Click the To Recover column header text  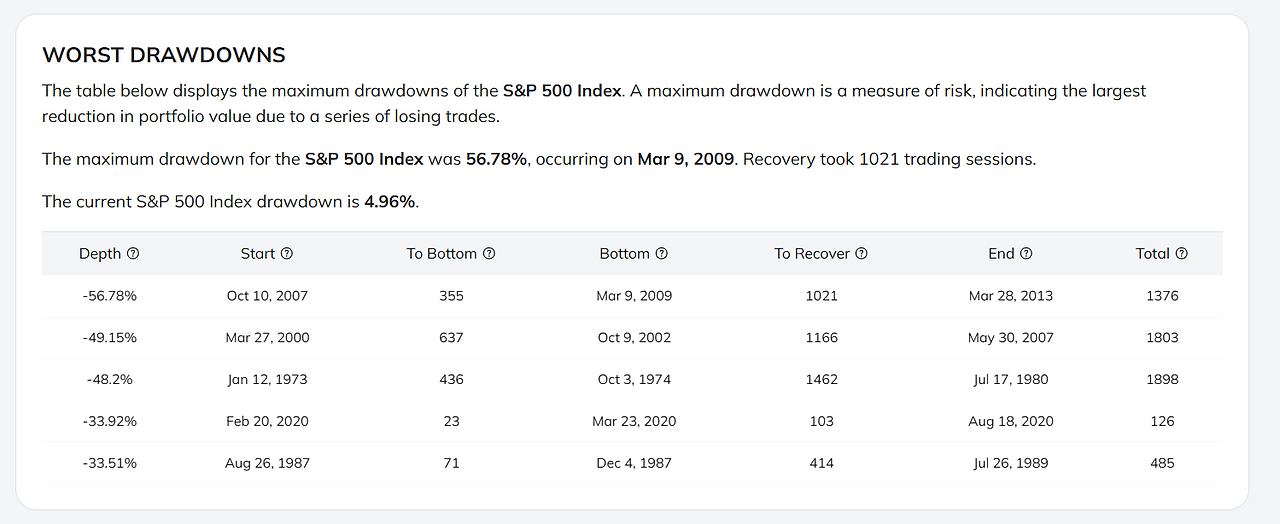click(x=812, y=254)
